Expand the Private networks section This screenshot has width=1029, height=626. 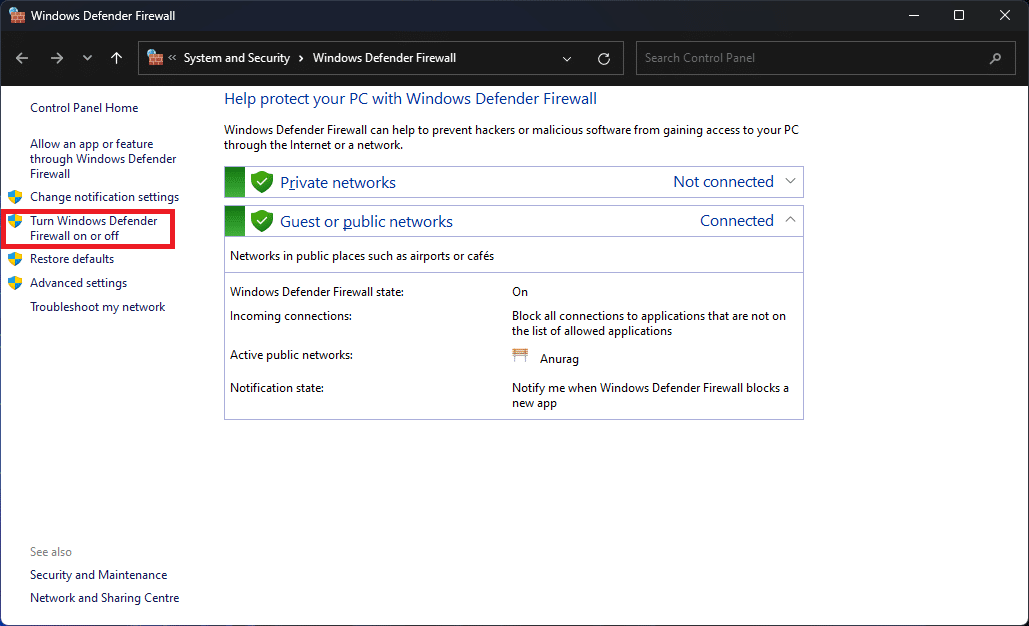click(790, 181)
